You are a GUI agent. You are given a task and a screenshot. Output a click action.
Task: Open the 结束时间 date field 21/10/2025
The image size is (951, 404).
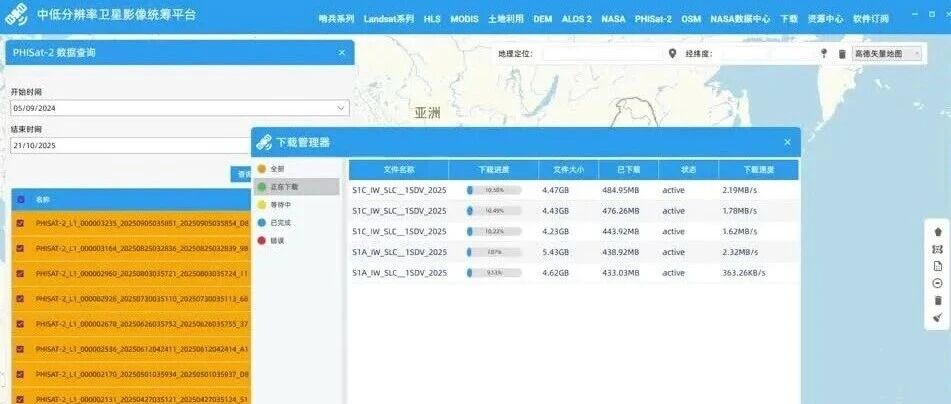[132, 146]
